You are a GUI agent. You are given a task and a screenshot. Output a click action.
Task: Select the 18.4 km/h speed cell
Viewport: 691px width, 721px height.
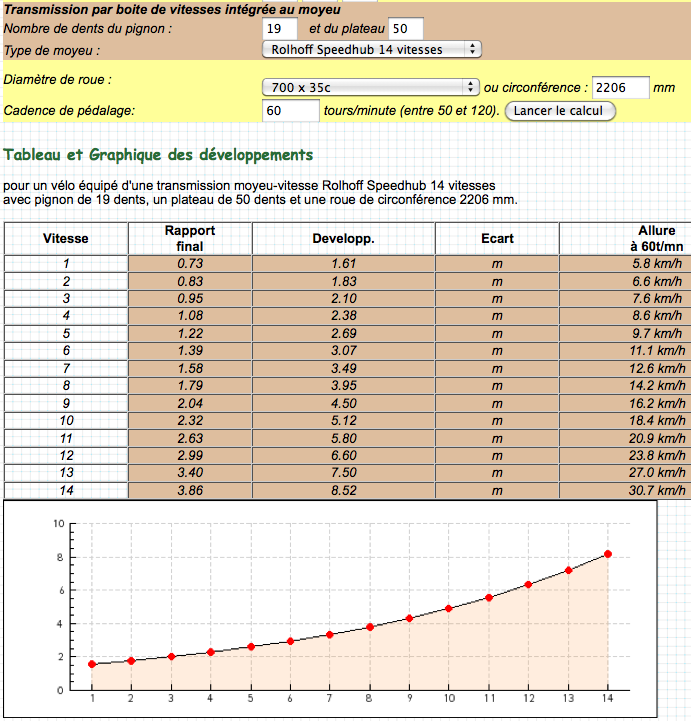click(625, 421)
